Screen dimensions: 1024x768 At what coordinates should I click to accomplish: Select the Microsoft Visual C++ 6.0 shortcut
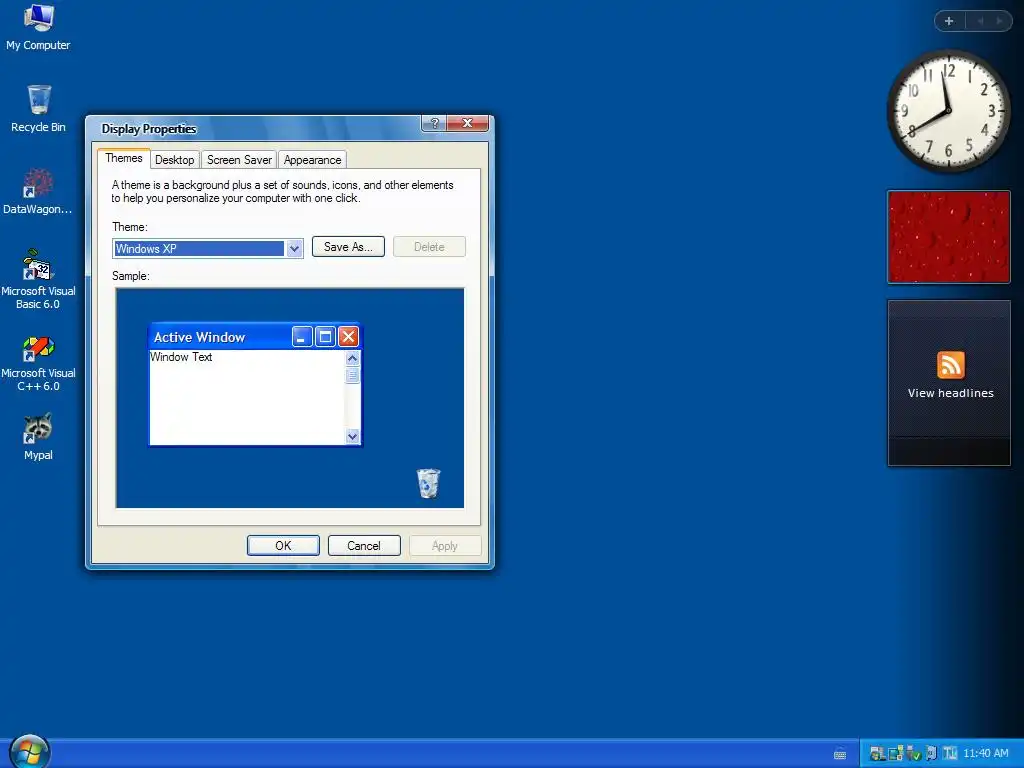pyautogui.click(x=39, y=364)
